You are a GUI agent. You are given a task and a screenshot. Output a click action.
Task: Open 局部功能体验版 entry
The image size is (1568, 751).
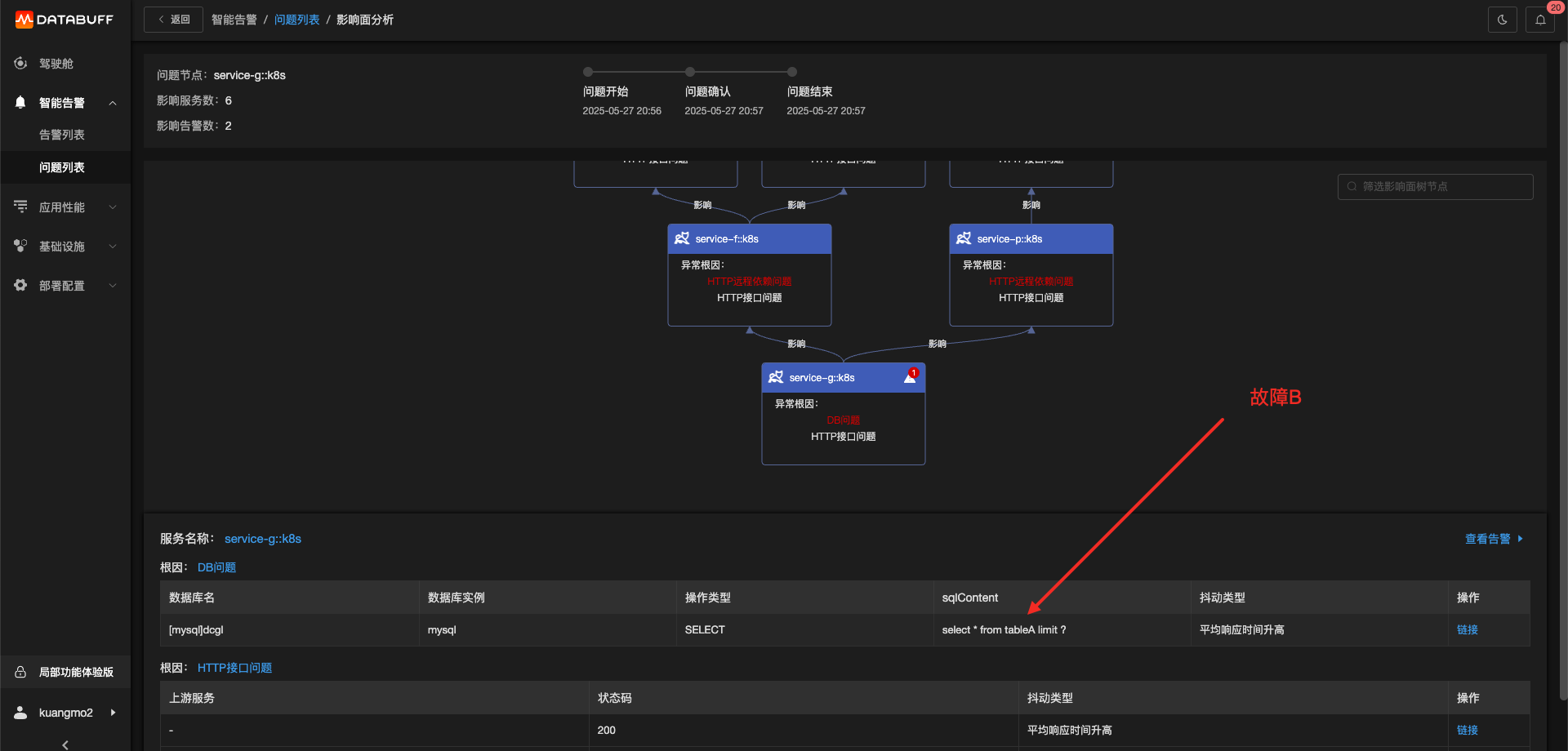coord(65,672)
